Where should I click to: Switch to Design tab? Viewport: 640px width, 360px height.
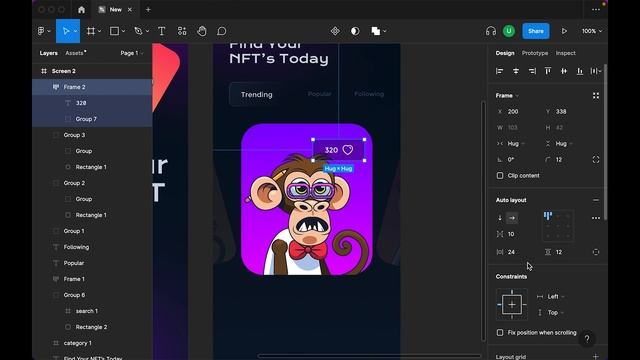(505, 53)
